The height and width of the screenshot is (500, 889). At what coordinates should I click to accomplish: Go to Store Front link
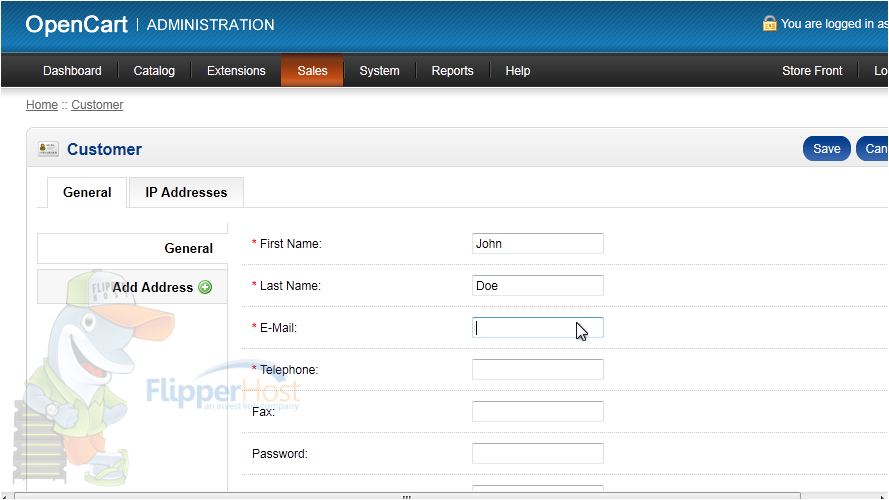[x=812, y=71]
